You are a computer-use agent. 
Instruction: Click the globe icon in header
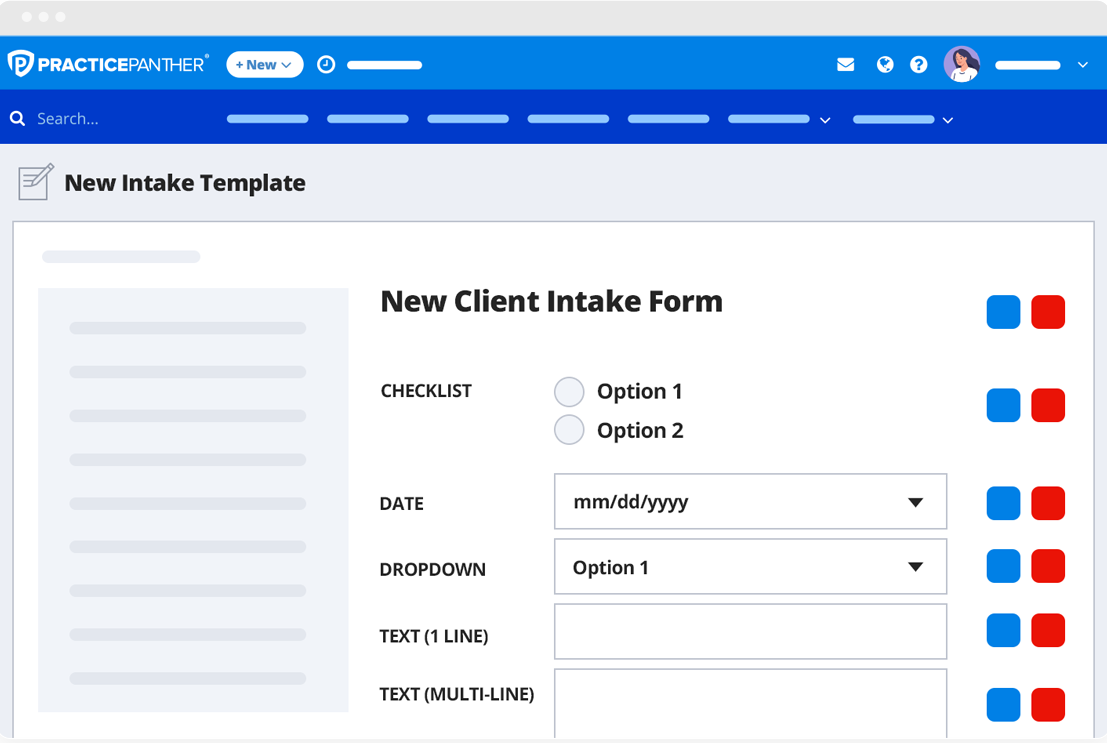(885, 65)
